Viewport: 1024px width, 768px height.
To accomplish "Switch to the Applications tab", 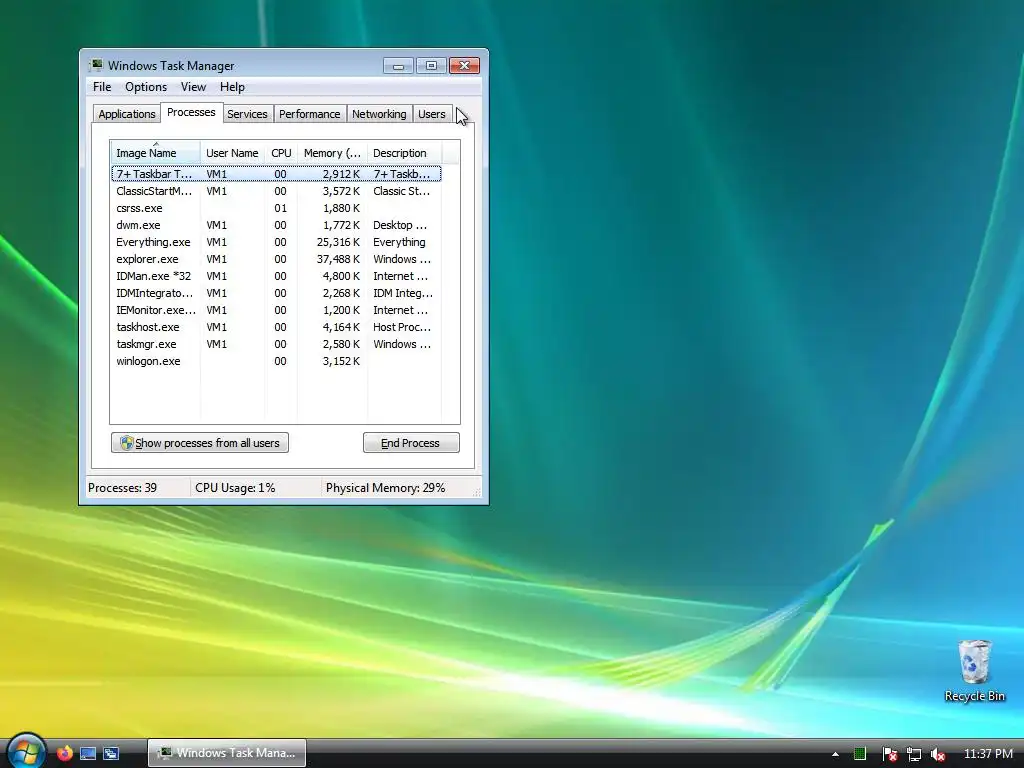I will tap(127, 114).
